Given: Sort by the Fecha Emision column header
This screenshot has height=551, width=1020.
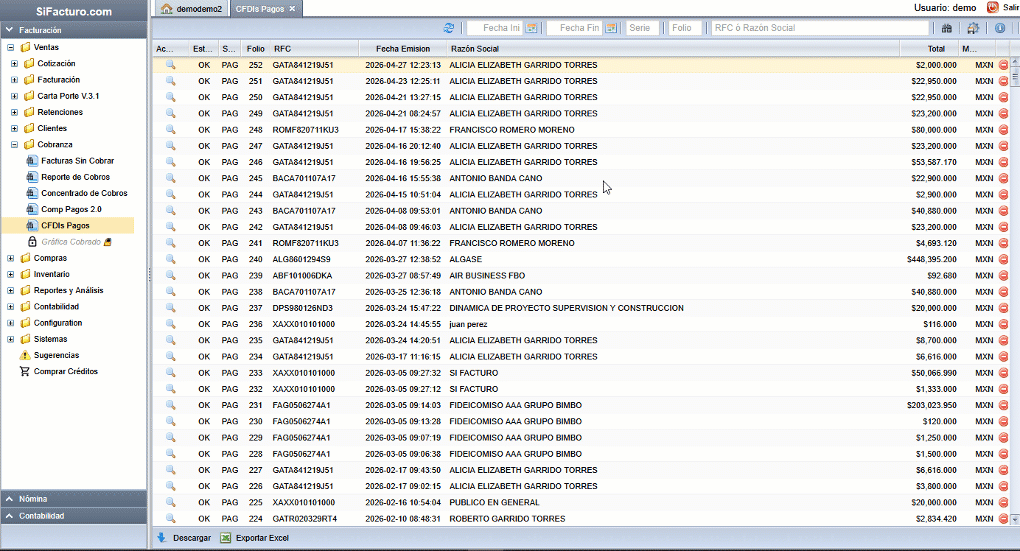Looking at the screenshot, I should click(x=402, y=48).
